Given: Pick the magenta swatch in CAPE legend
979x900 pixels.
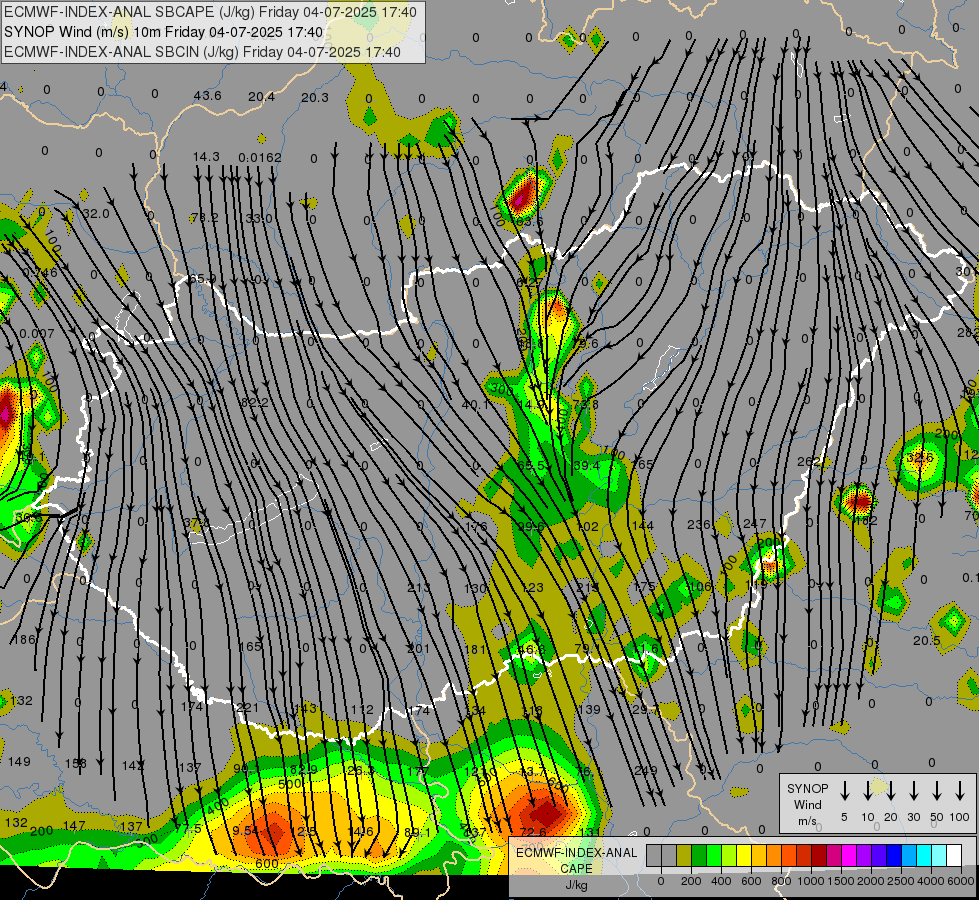Looking at the screenshot, I should tap(849, 855).
